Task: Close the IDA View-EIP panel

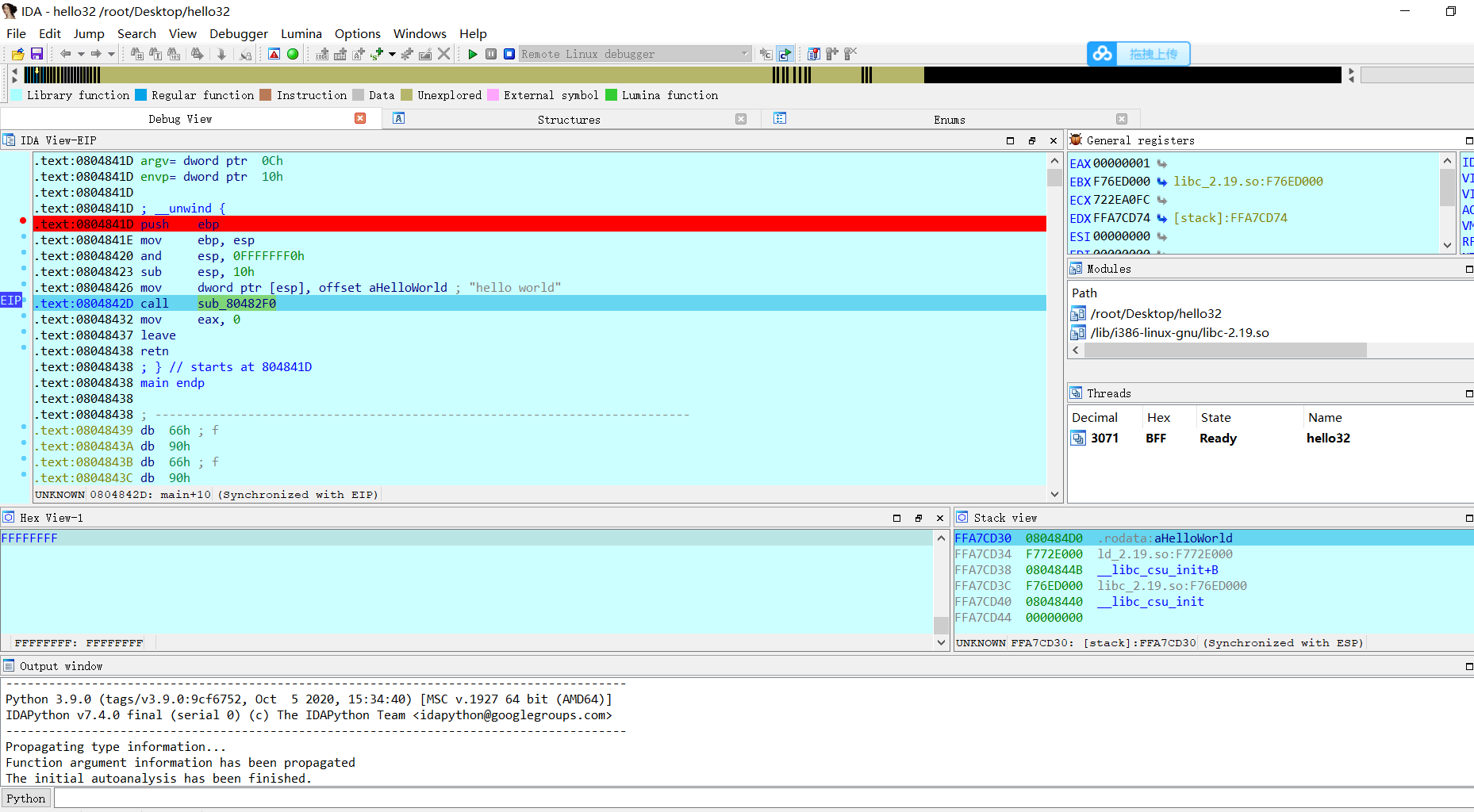Action: pos(1054,140)
